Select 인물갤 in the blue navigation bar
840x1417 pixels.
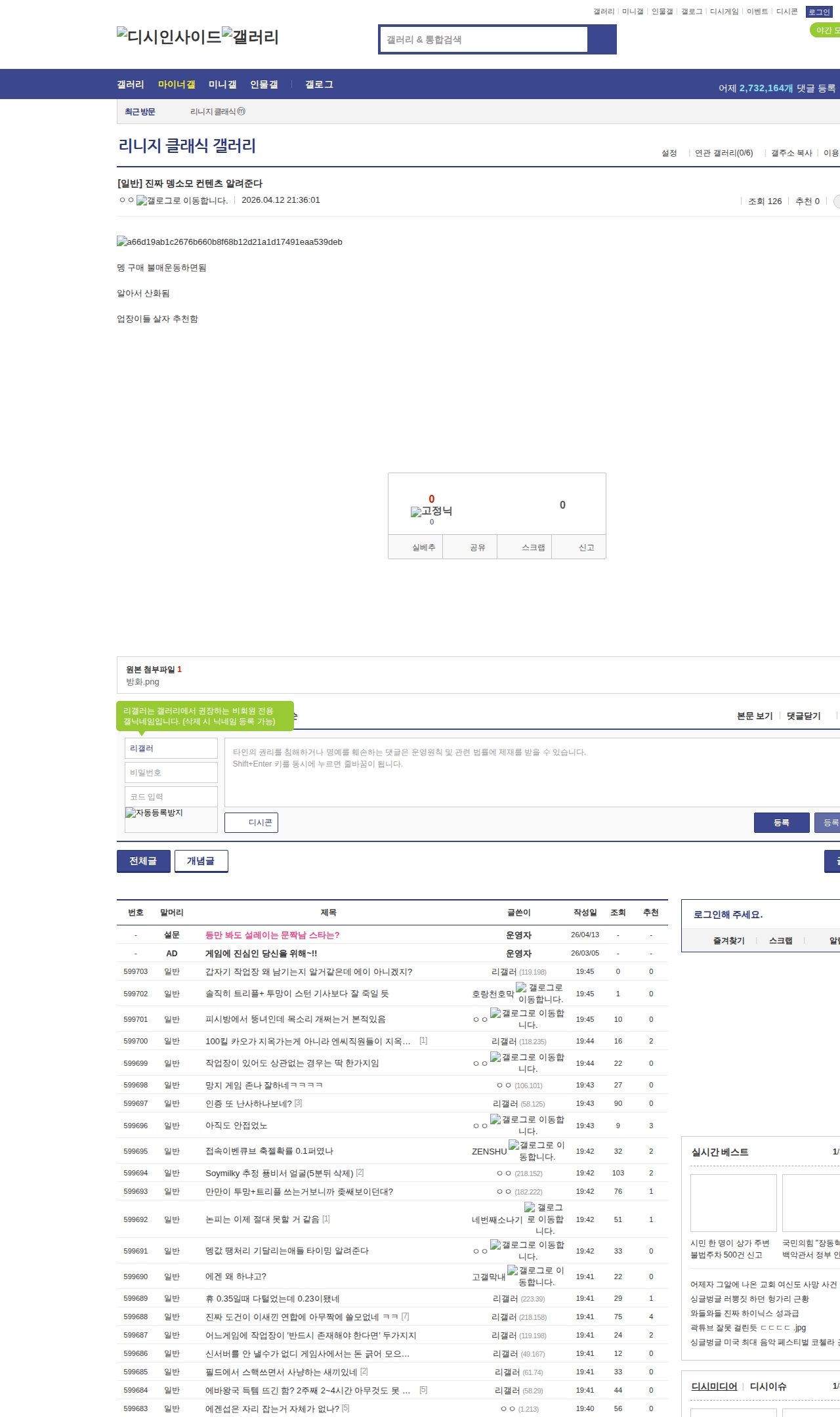tap(264, 85)
